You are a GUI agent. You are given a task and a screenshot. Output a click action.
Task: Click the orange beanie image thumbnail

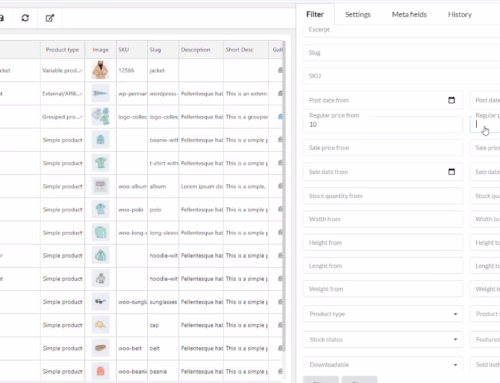[x=100, y=371]
